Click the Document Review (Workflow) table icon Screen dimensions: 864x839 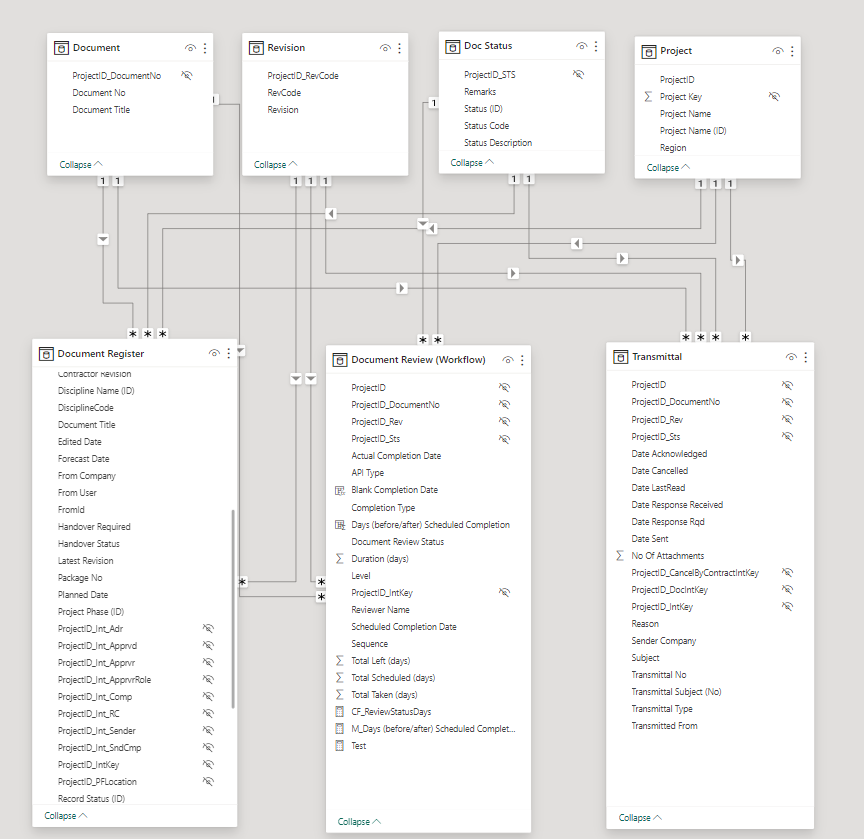339,360
